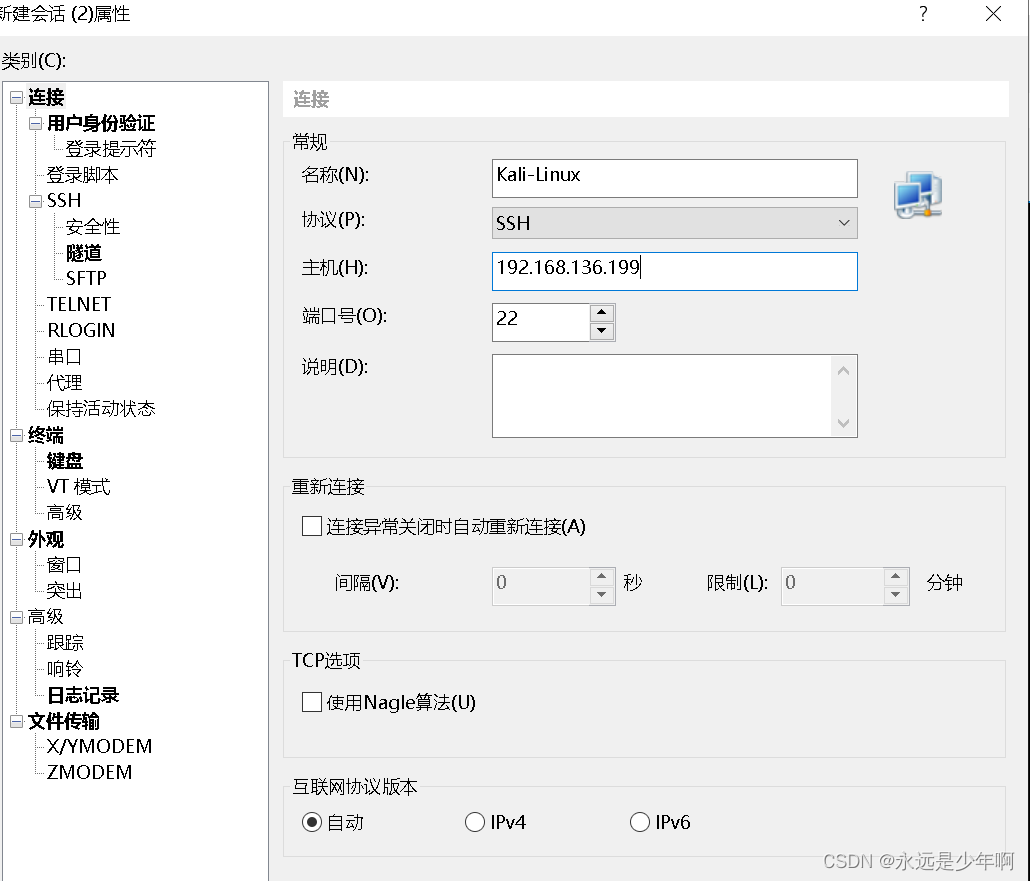Collapse the 文件传输 tree branch
Image resolution: width=1030 pixels, height=881 pixels.
14,721
